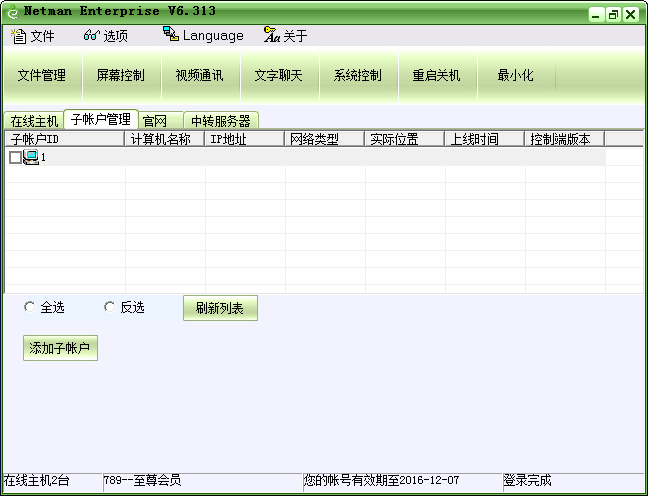Screen dimensions: 648x496
Task: Switch to the 在线主机 tab
Action: click(34, 121)
